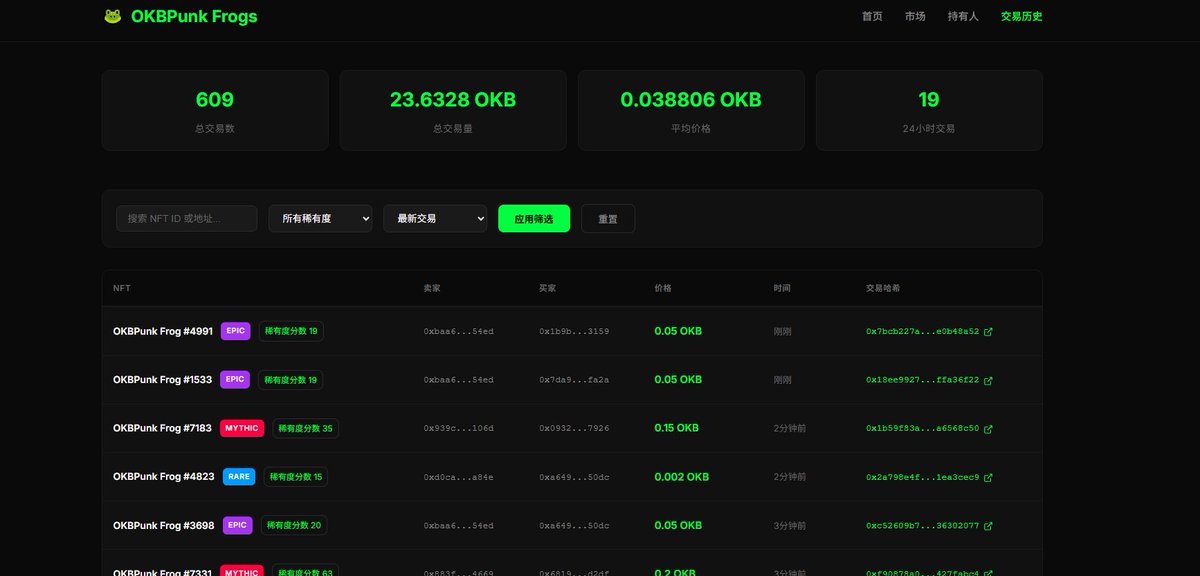The width and height of the screenshot is (1200, 576).
Task: Click 稀有度分数 20 tag on Frog #3698
Action: [x=293, y=525]
